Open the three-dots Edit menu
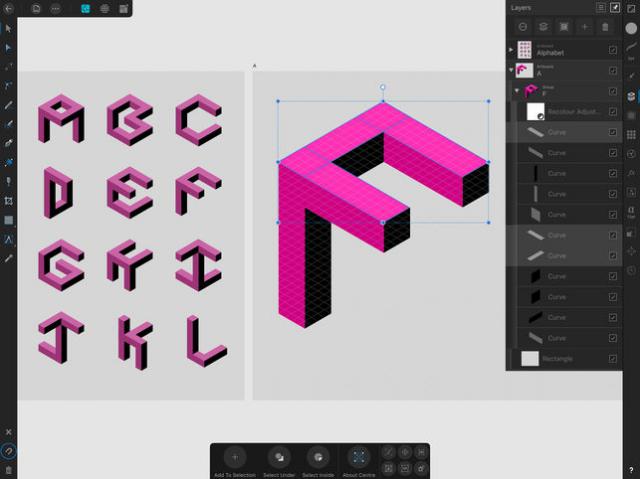The height and width of the screenshot is (479, 640). [x=56, y=8]
